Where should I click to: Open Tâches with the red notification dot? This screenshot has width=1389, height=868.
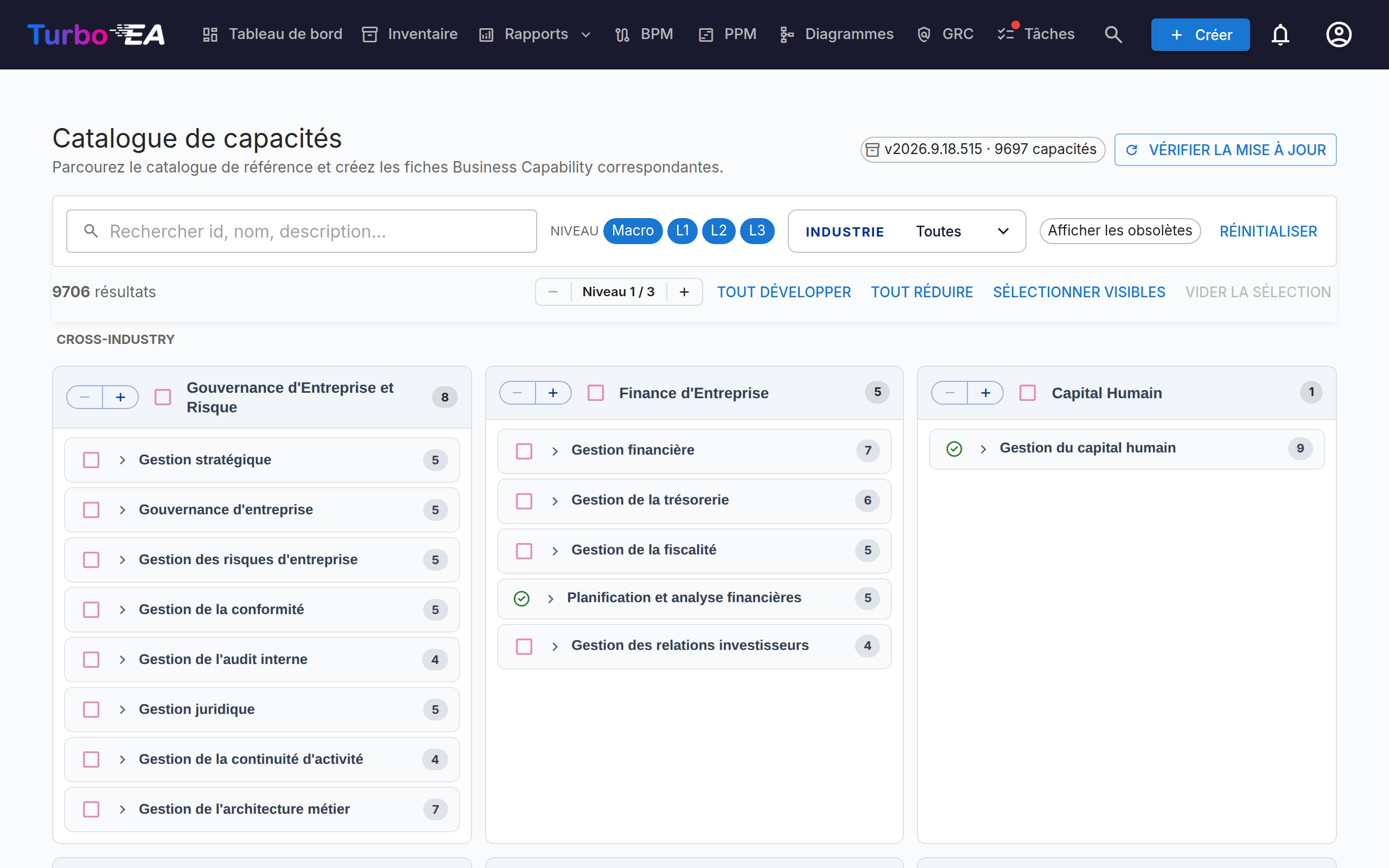tap(1036, 34)
